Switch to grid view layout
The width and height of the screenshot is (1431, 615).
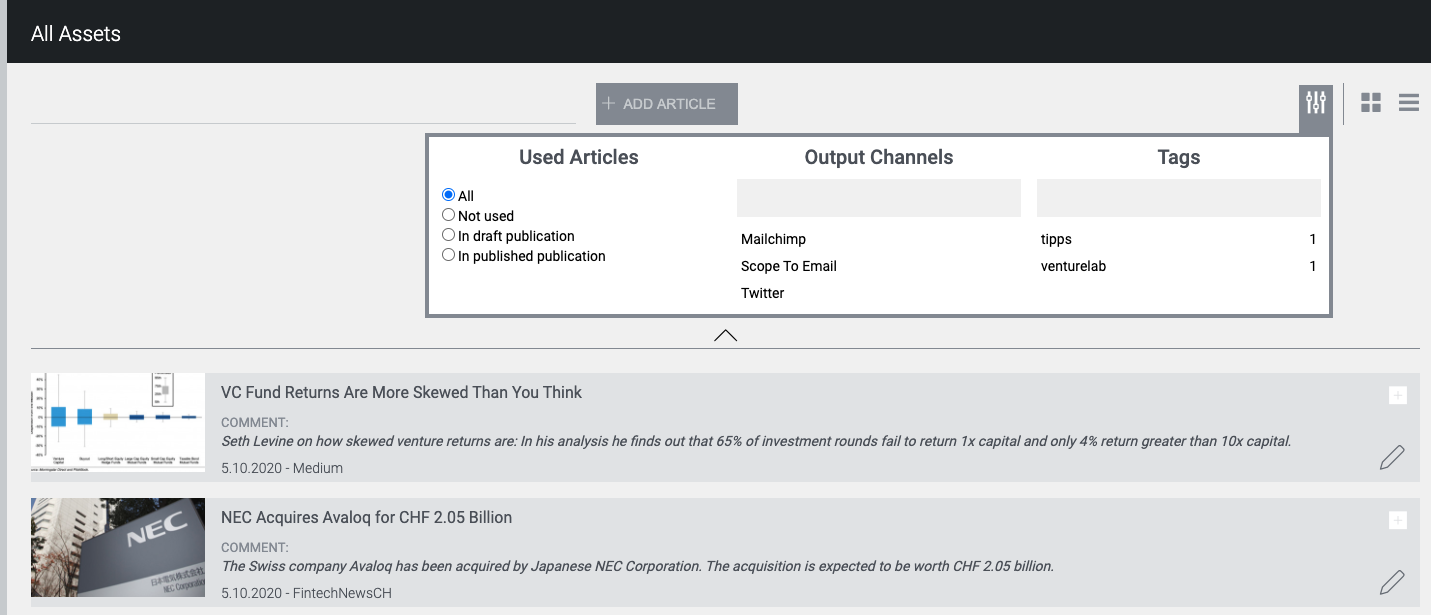pos(1371,103)
